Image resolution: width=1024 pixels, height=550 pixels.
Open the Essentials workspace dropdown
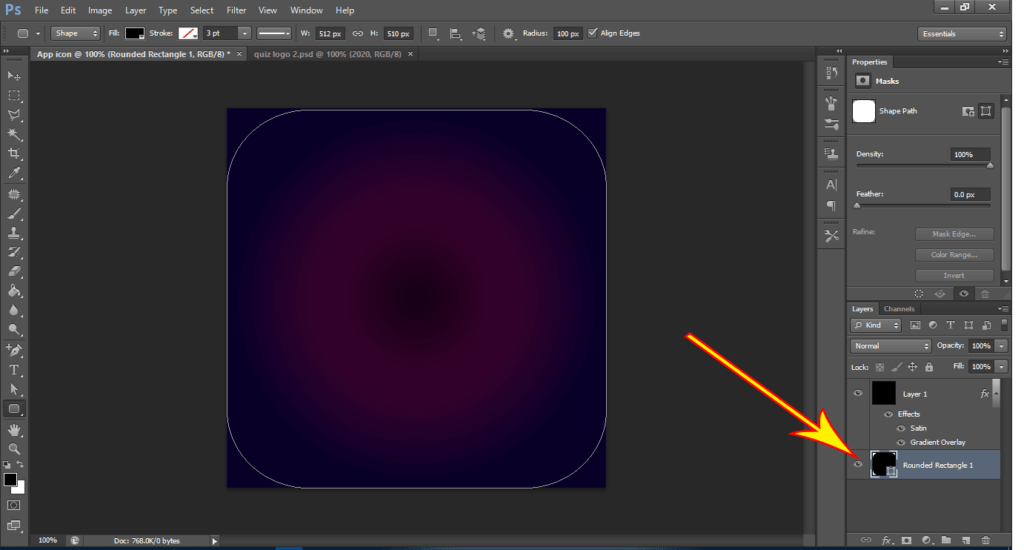pos(961,34)
